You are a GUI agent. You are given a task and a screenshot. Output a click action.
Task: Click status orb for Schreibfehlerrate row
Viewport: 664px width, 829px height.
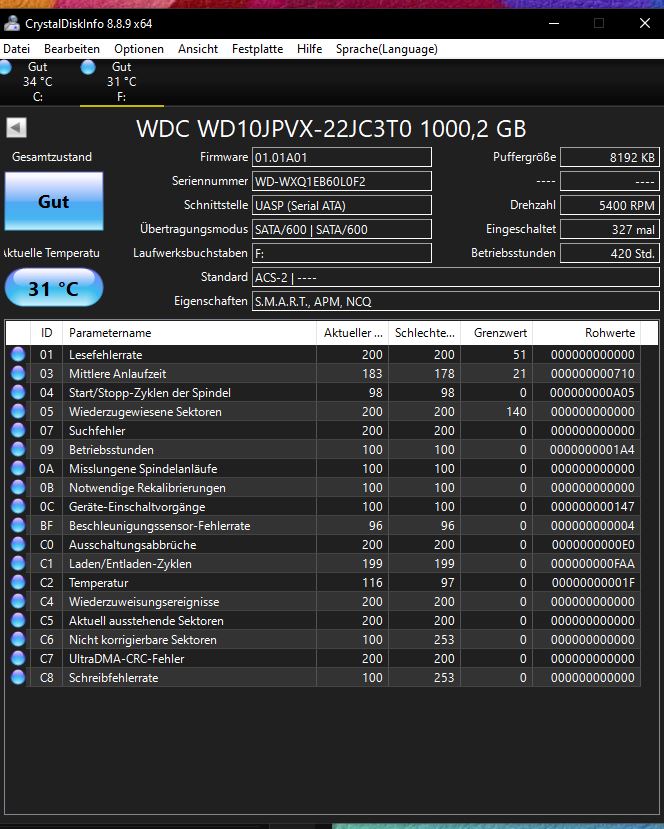tap(18, 678)
